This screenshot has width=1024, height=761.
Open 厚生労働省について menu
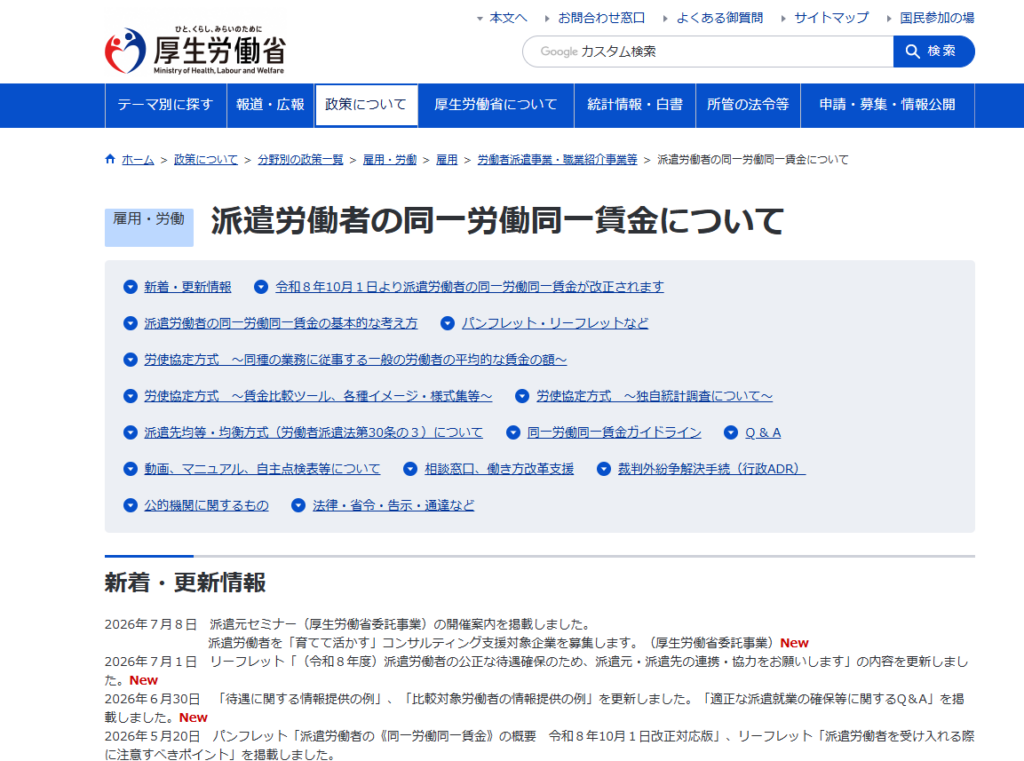[496, 105]
